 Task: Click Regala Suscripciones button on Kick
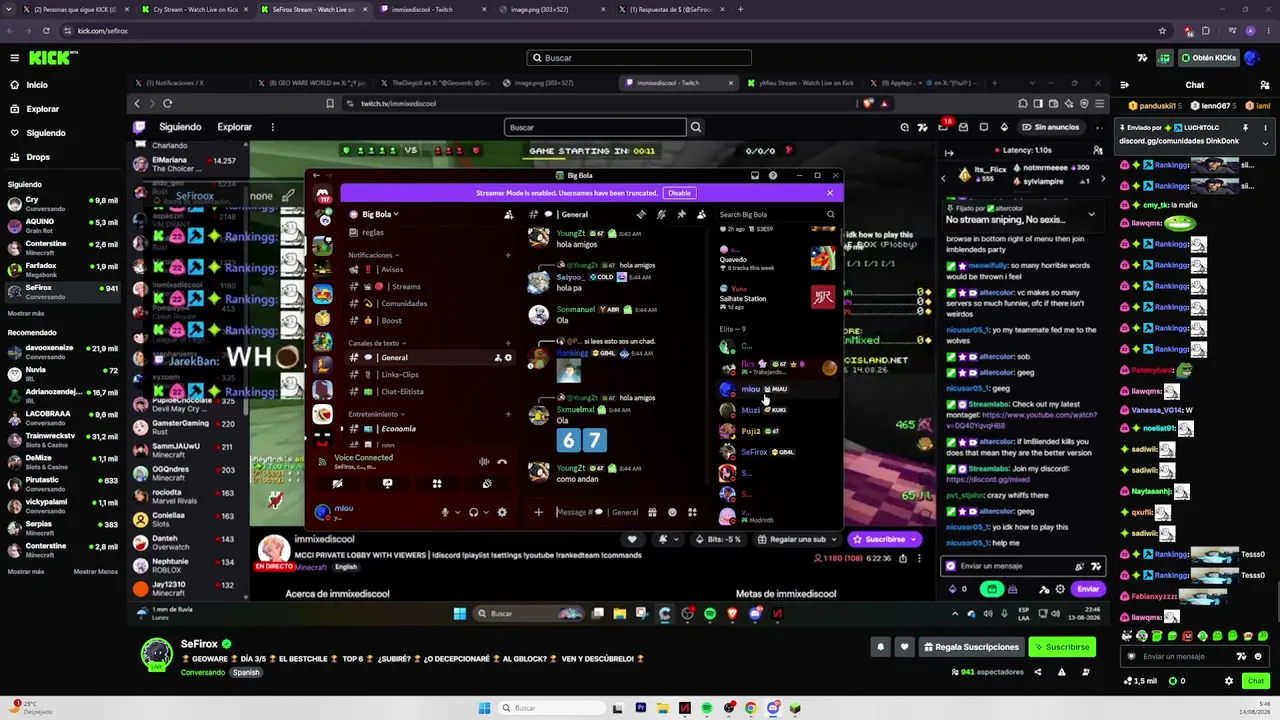tap(970, 647)
